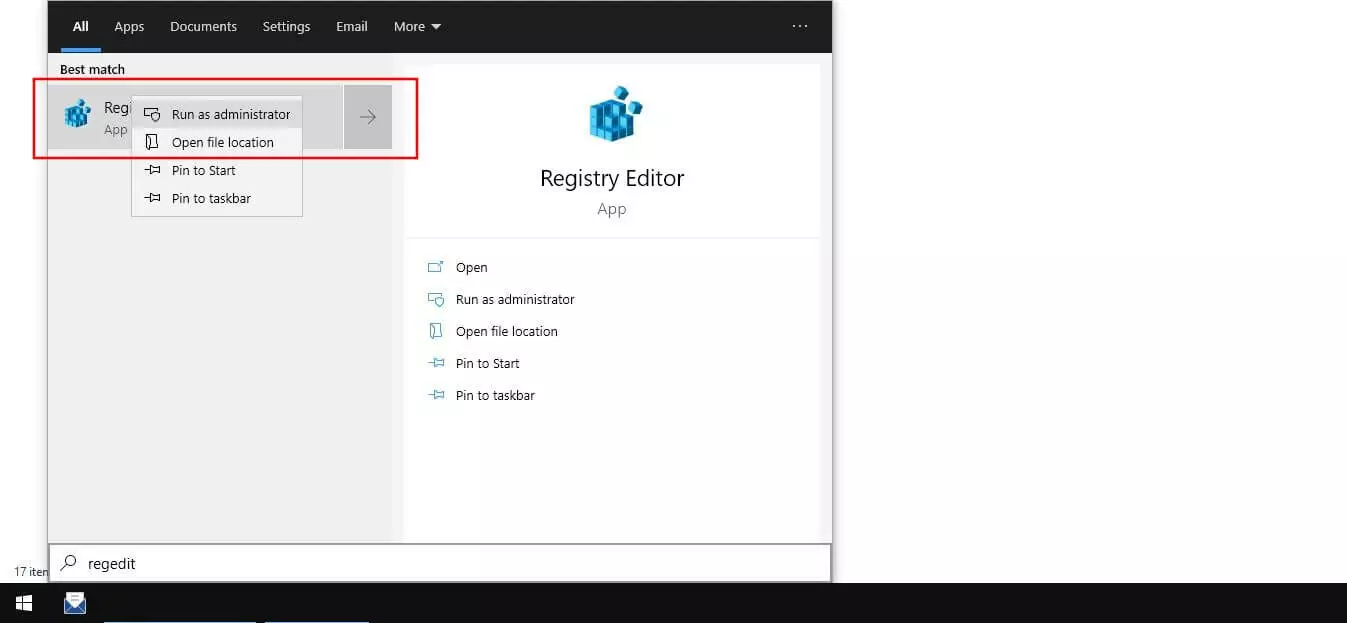This screenshot has height=623, width=1347.
Task: Choose Run as administrator in context menu
Action: point(230,115)
